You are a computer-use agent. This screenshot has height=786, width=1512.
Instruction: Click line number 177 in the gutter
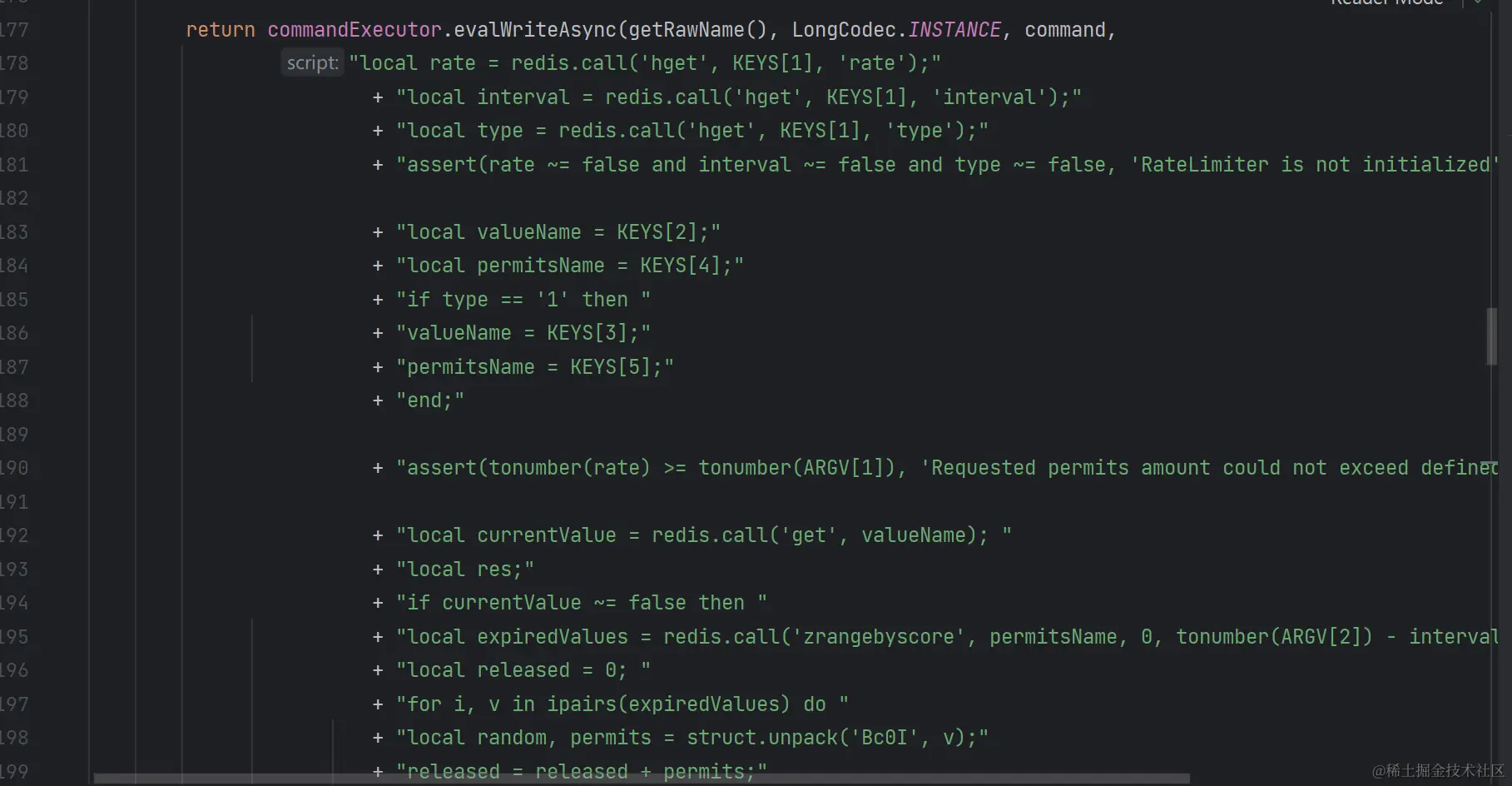click(14, 30)
